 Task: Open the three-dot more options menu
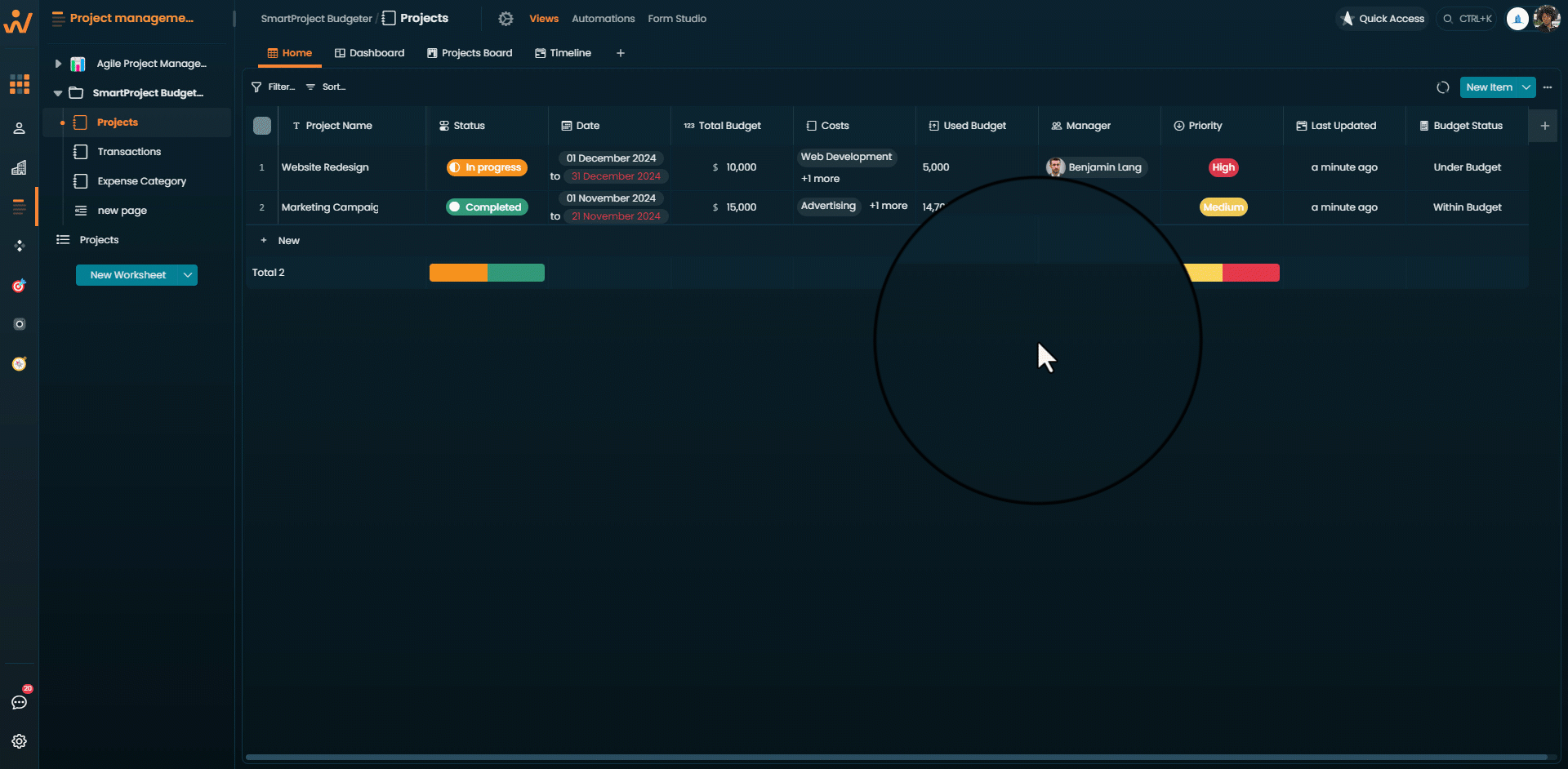pos(1548,87)
